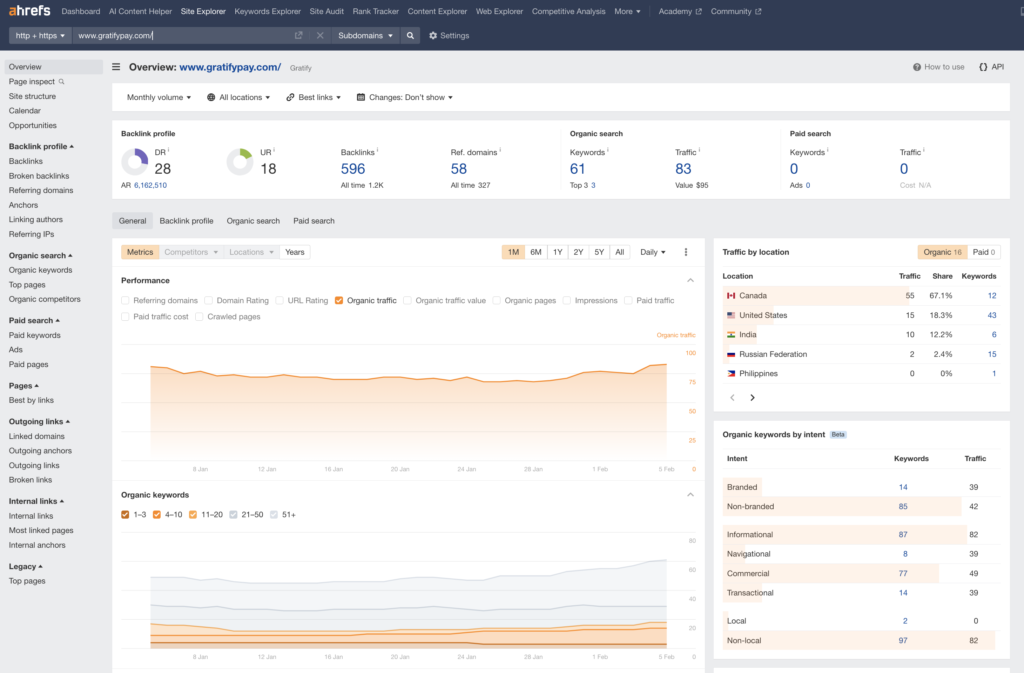Switch traffic by location to Paid
The width and height of the screenshot is (1024, 673).
[984, 252]
